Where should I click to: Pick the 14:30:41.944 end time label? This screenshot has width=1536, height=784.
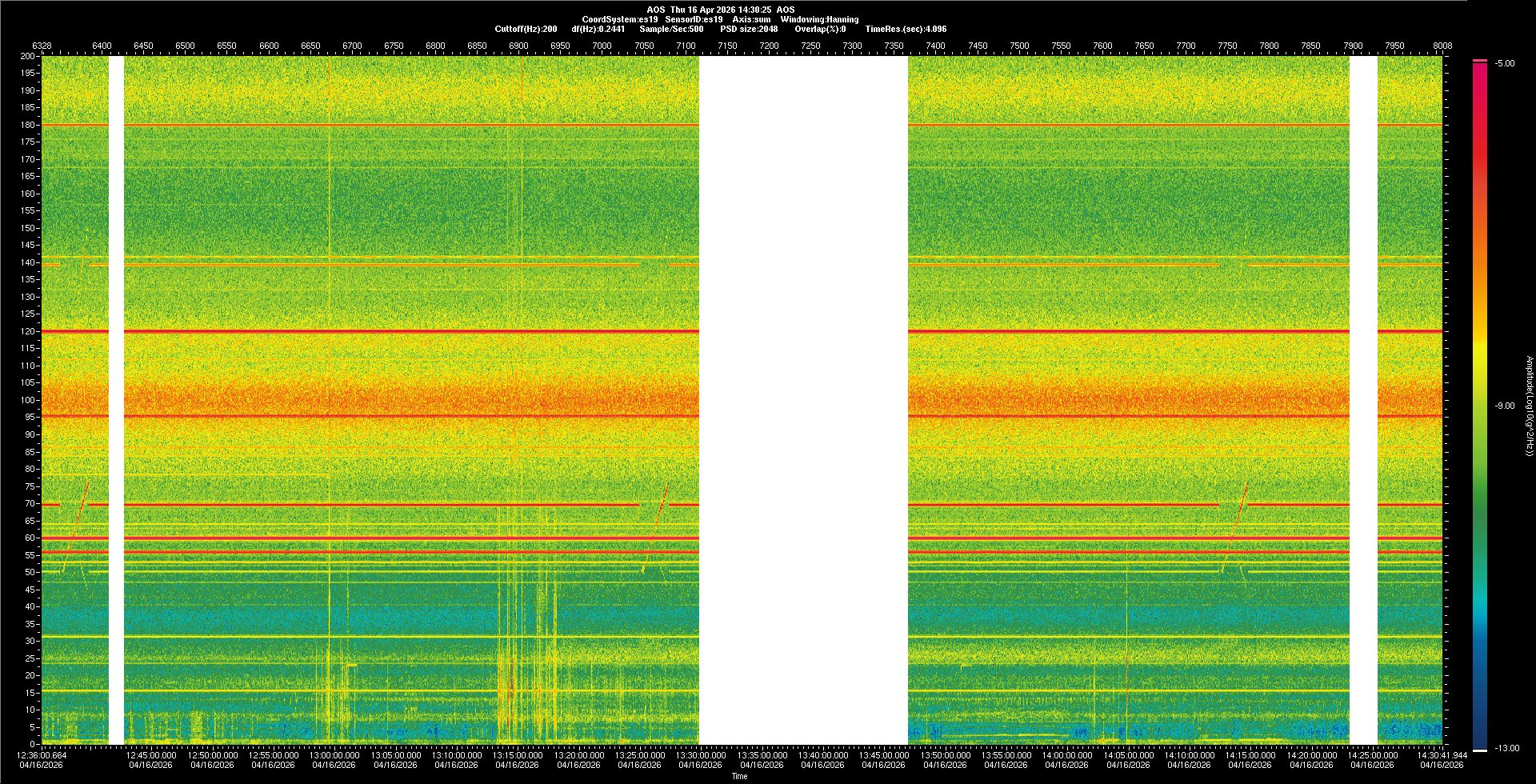1441,755
